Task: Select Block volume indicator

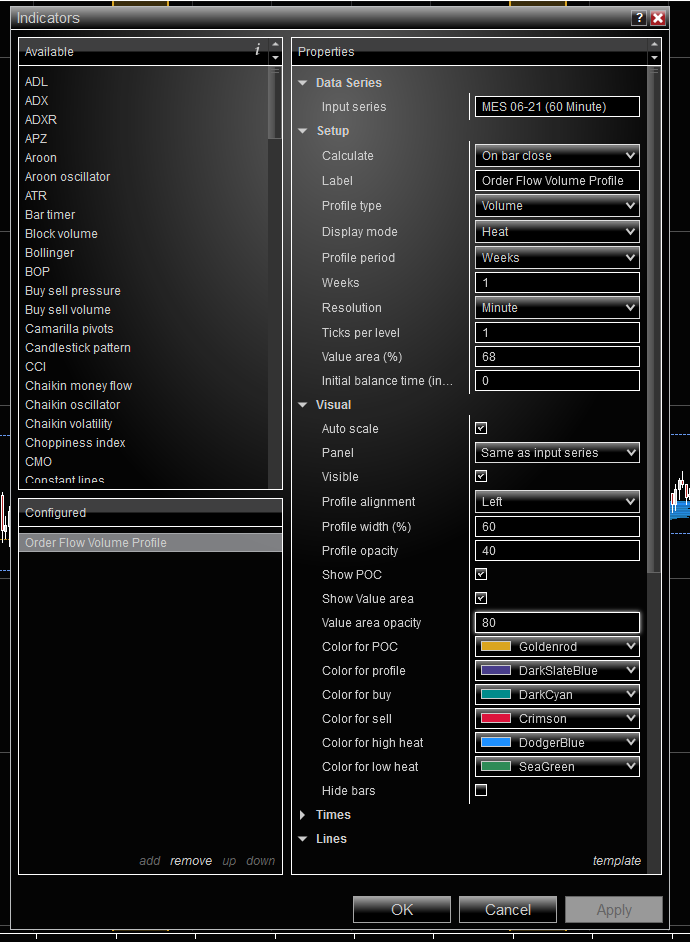Action: point(61,234)
